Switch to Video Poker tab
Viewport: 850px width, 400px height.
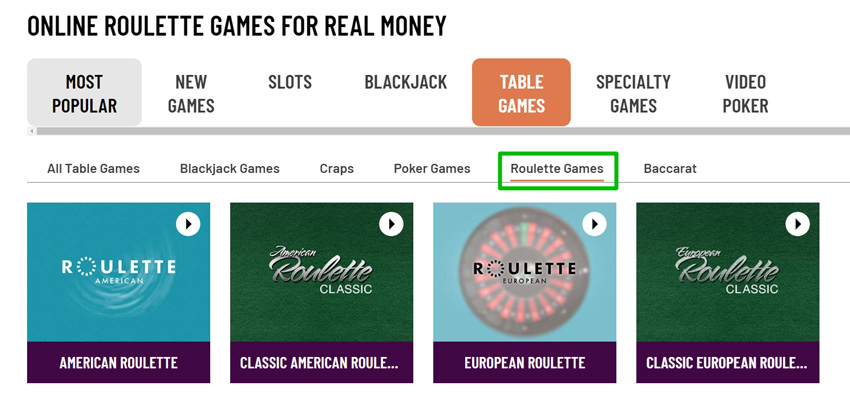coord(745,93)
